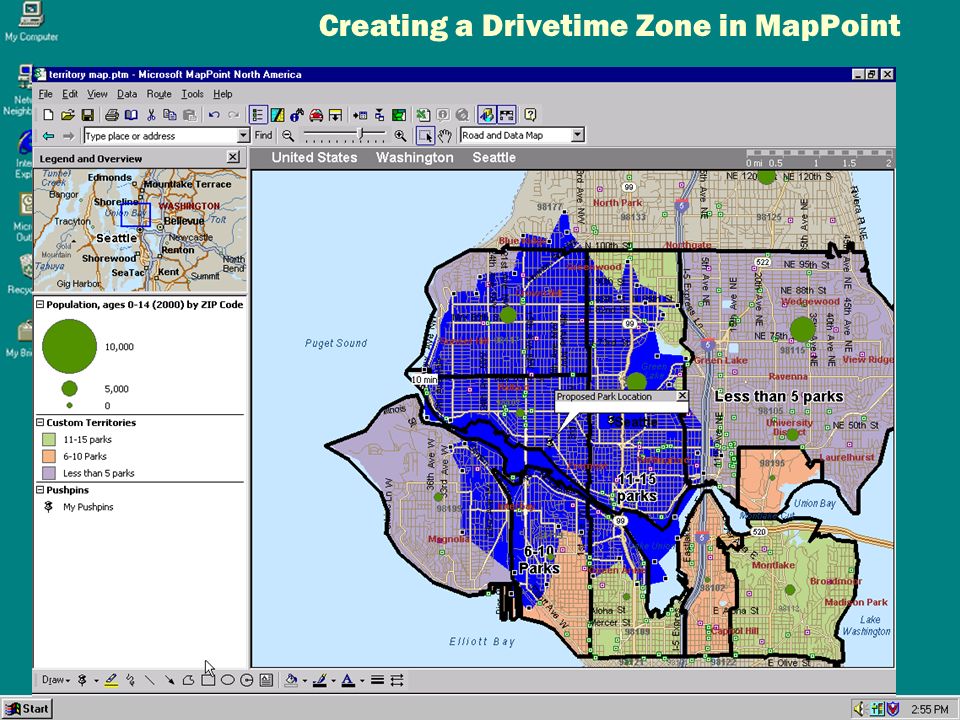This screenshot has height=720, width=960.
Task: Select the Arrow drawing tool
Action: 169,680
